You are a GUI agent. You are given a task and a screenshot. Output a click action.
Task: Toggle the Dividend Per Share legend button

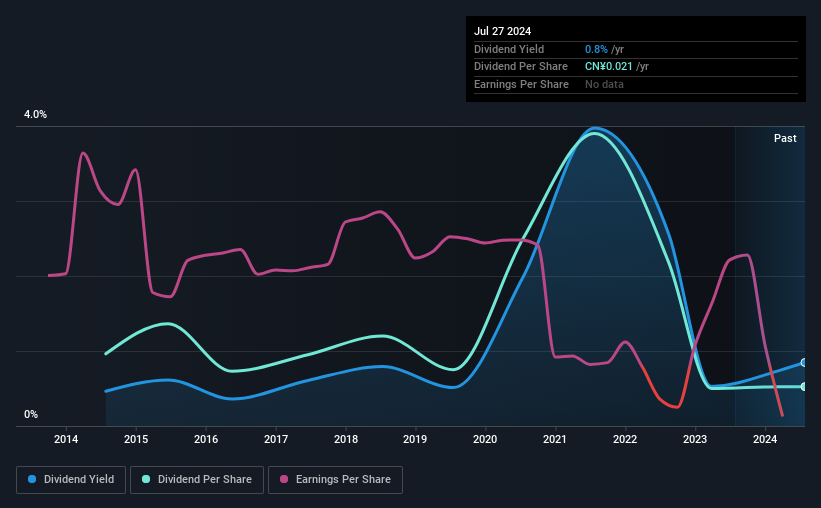[197, 480]
